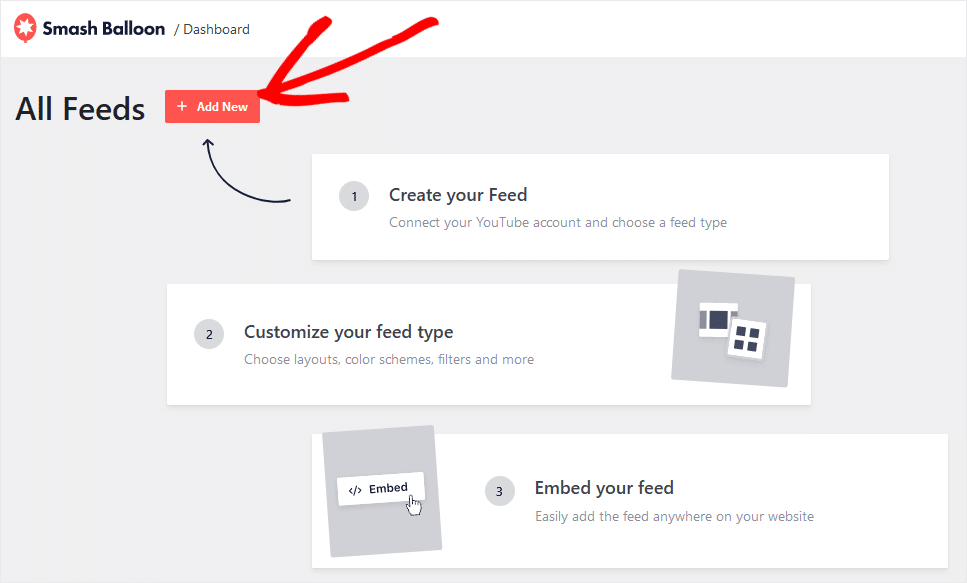The image size is (967, 583).
Task: Open the Dashboard breadcrumb item
Action: [216, 28]
